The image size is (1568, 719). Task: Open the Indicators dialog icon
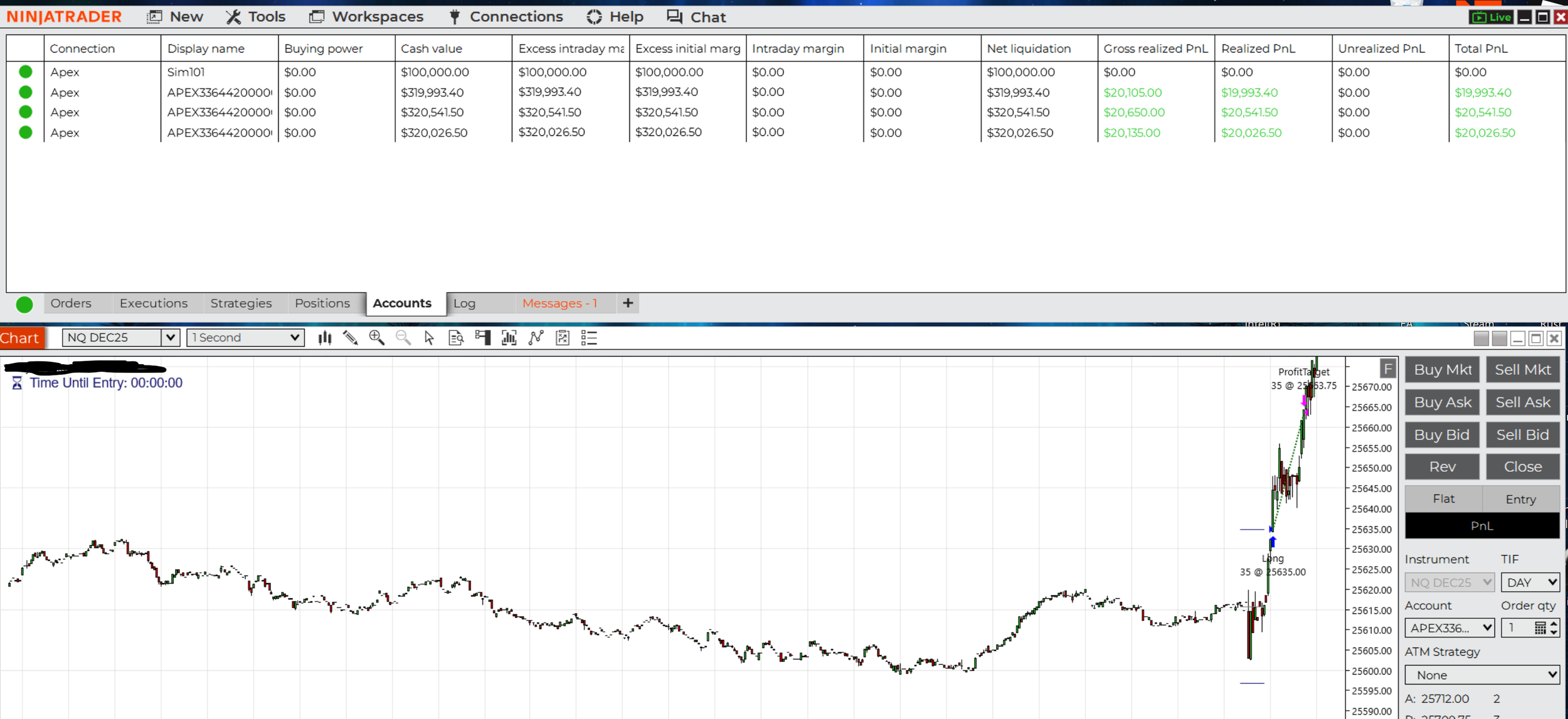[x=509, y=338]
